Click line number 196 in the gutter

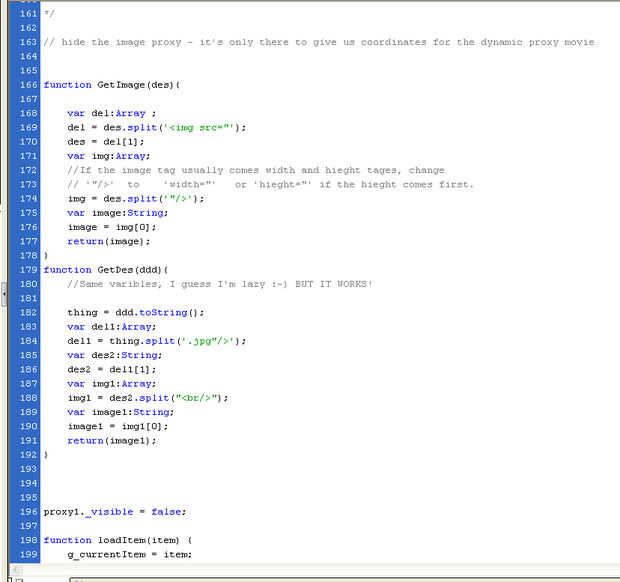coord(28,512)
